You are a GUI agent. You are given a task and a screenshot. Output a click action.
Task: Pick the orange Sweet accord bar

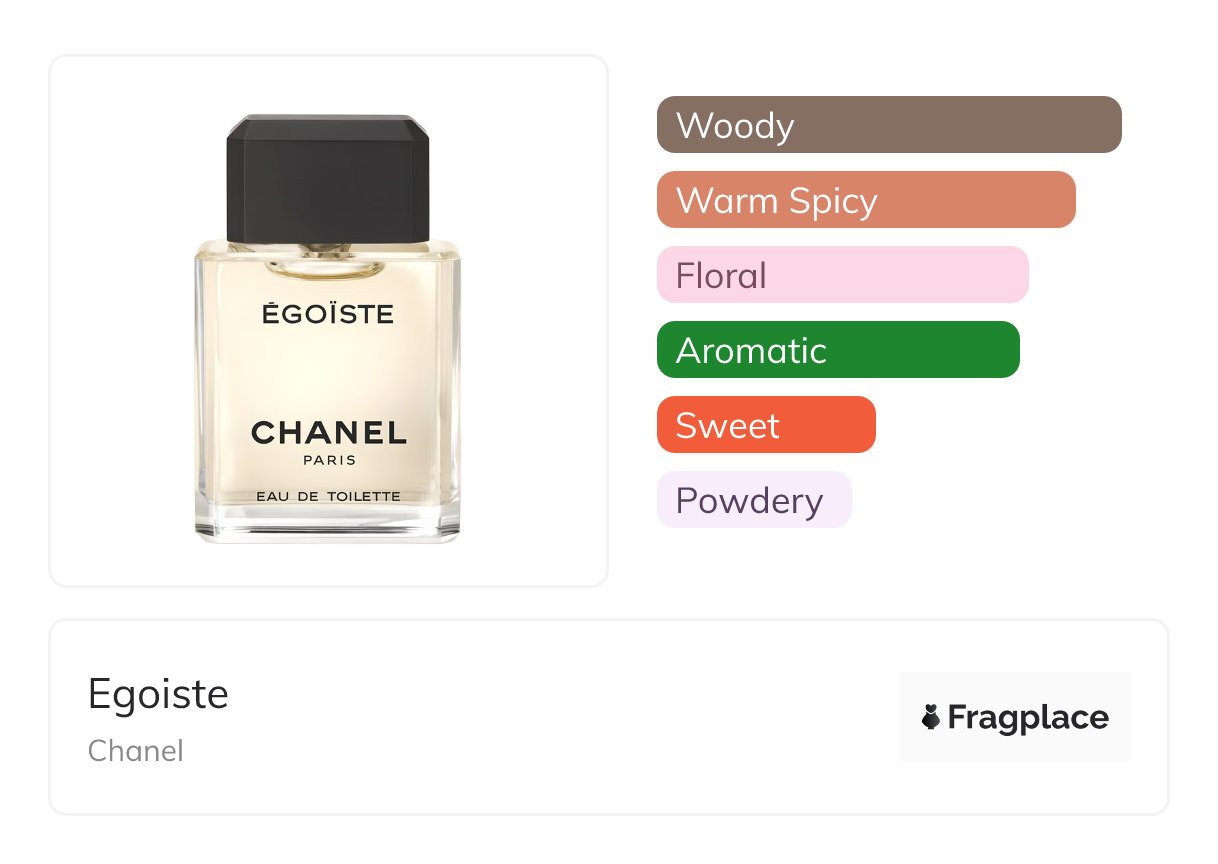pos(765,425)
